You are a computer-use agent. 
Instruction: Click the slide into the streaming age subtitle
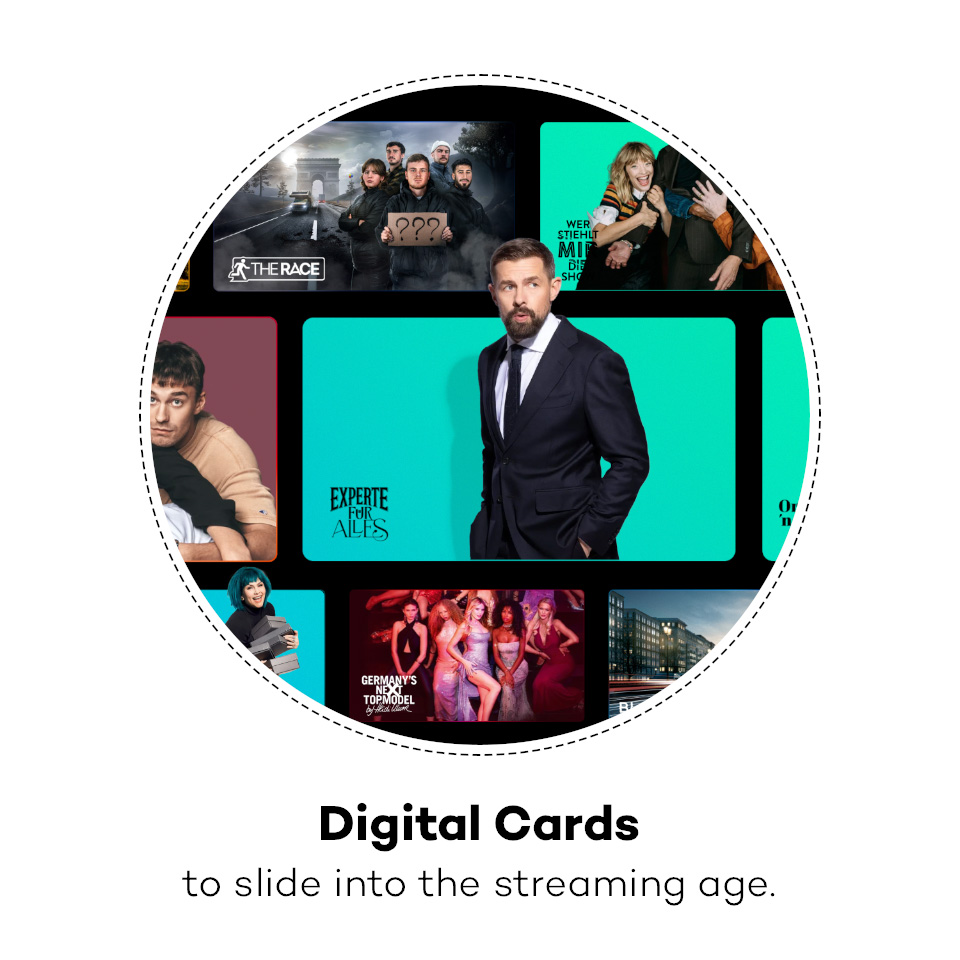coord(479,885)
